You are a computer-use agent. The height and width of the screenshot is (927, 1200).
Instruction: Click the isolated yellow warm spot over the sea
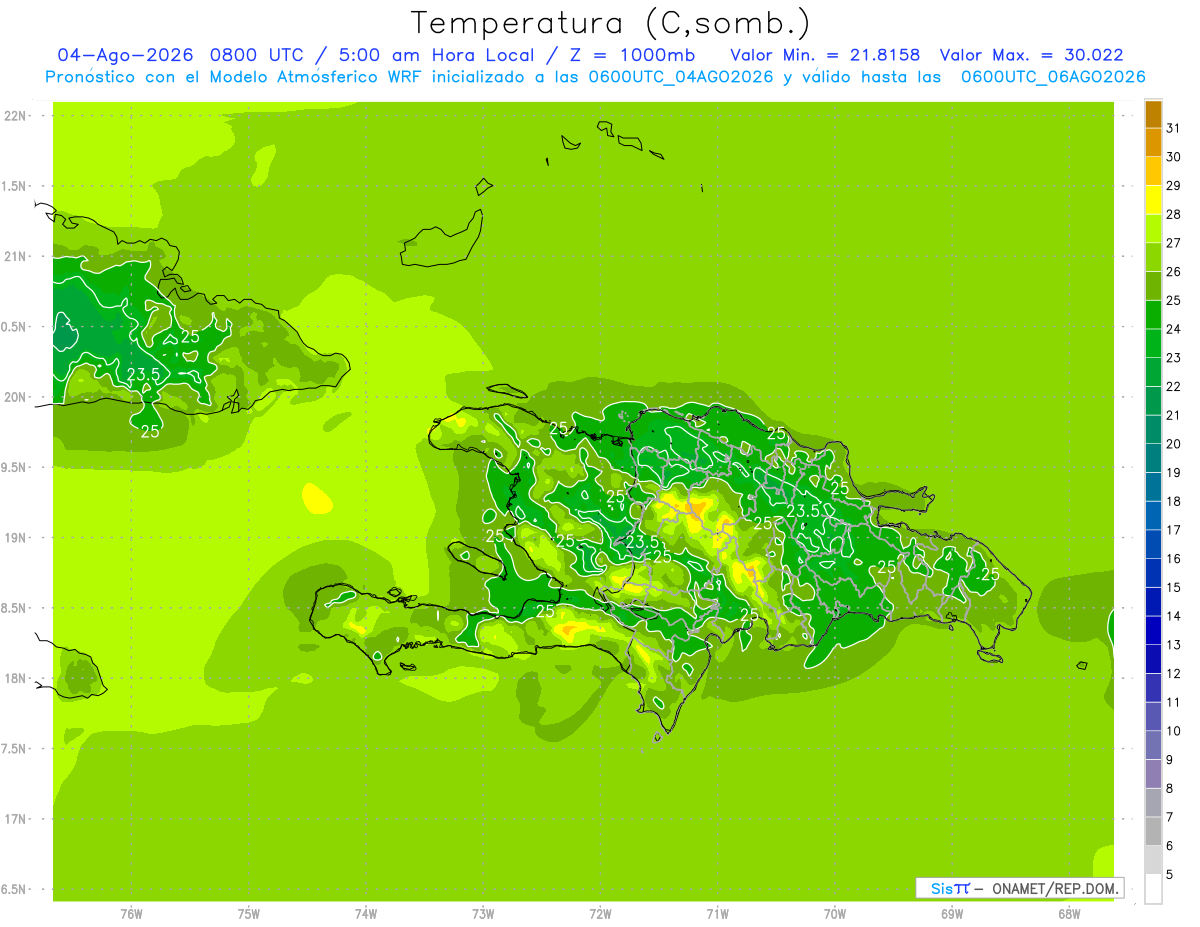(x=316, y=498)
